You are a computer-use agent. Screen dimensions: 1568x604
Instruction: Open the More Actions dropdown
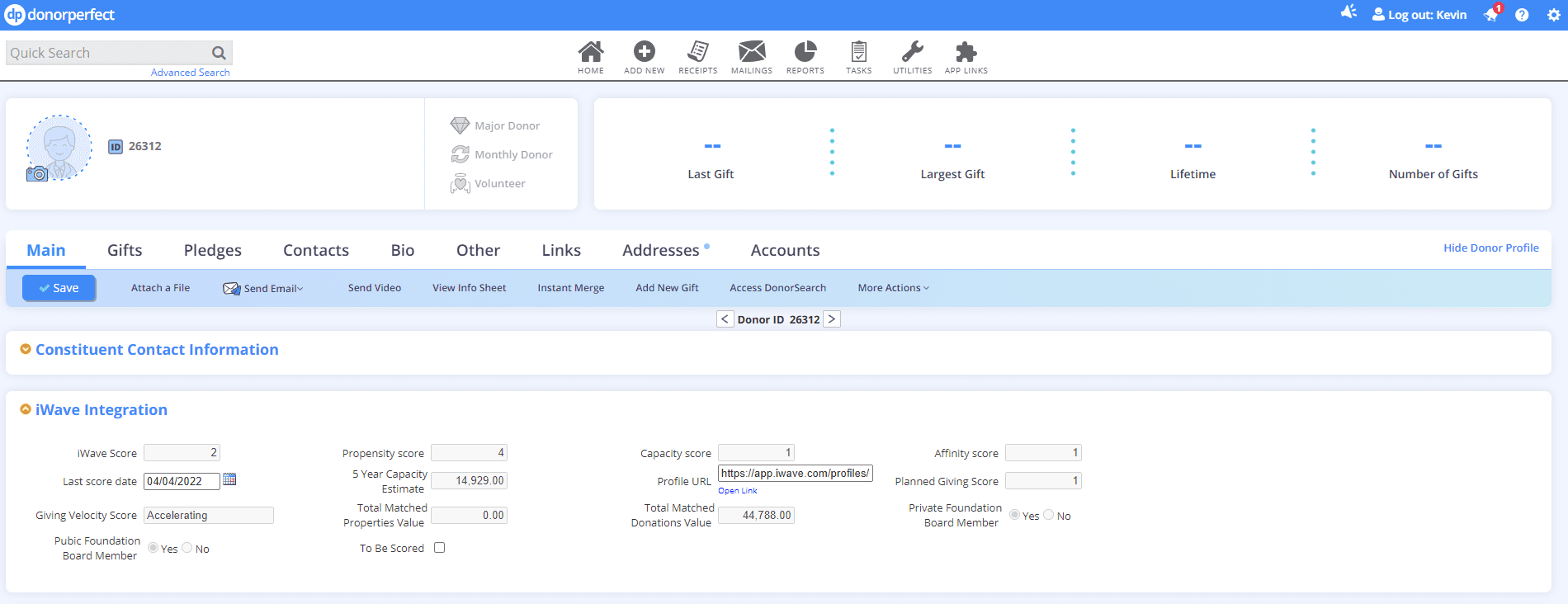893,288
